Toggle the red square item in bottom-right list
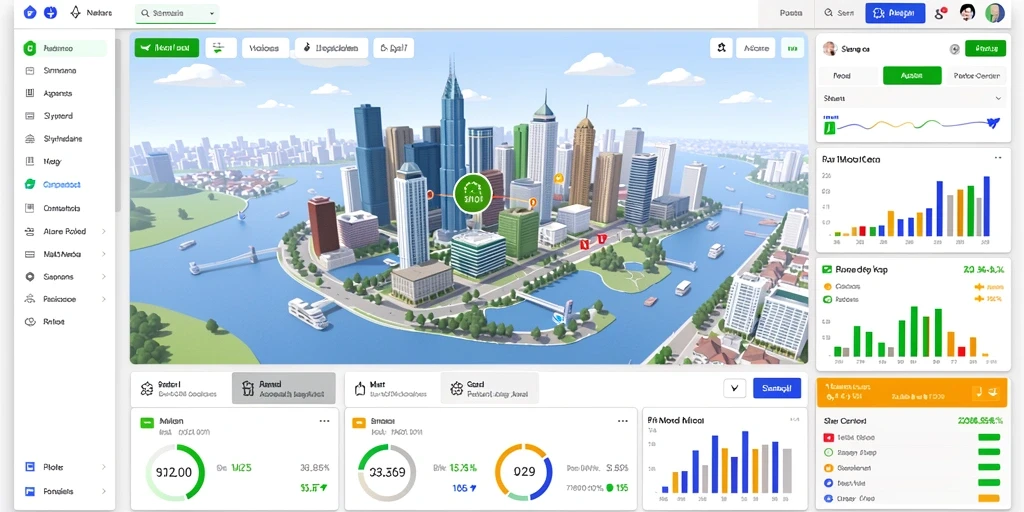Viewport: 1024px width, 512px height. point(828,437)
